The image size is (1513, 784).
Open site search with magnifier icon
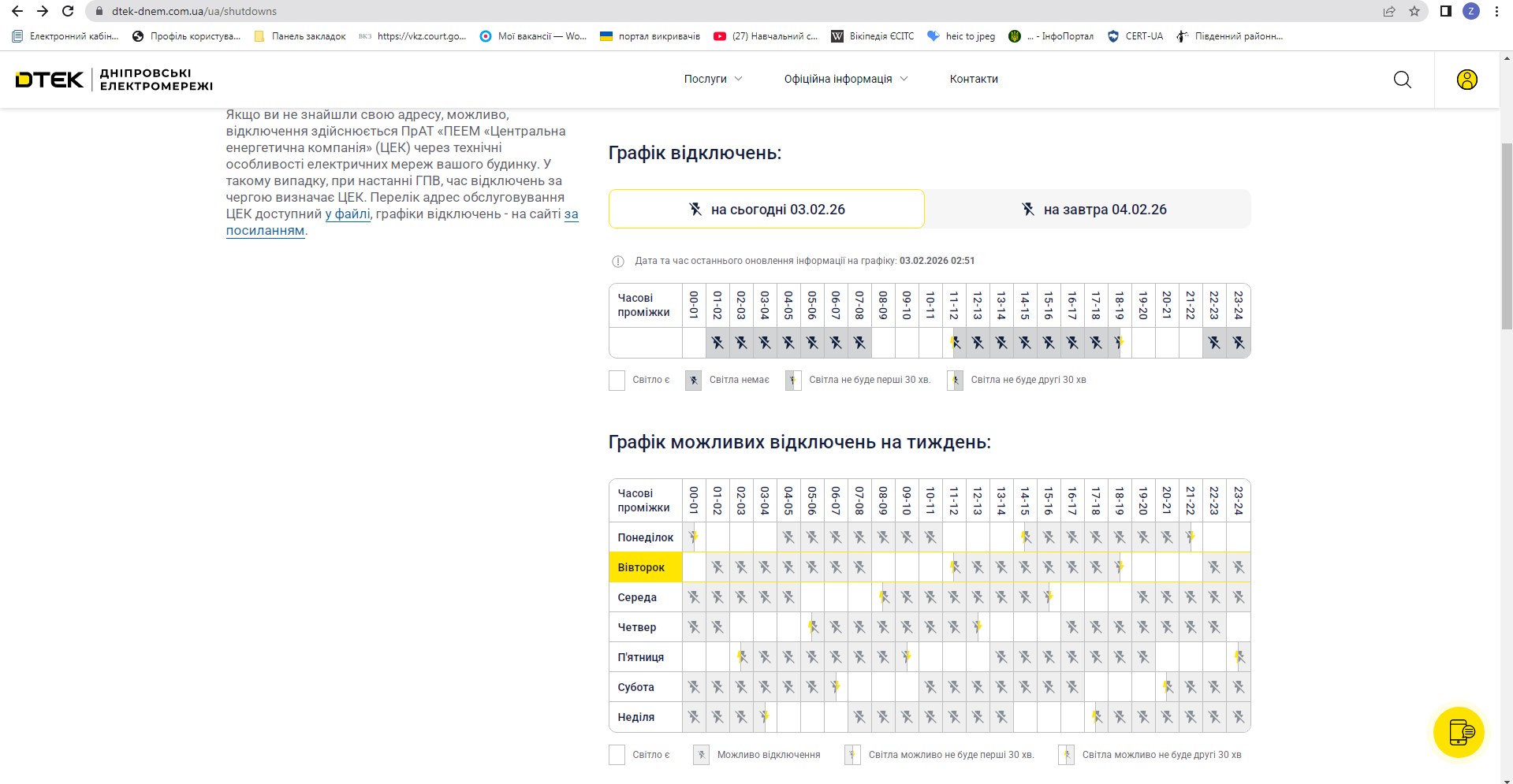(x=1402, y=80)
